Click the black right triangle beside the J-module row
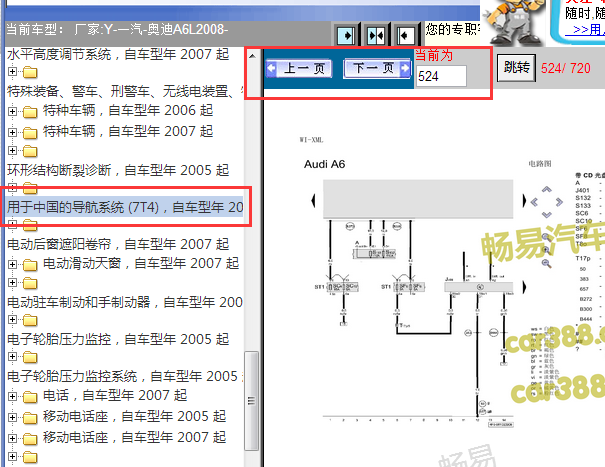This screenshot has height=467, width=605. pyautogui.click(x=524, y=287)
